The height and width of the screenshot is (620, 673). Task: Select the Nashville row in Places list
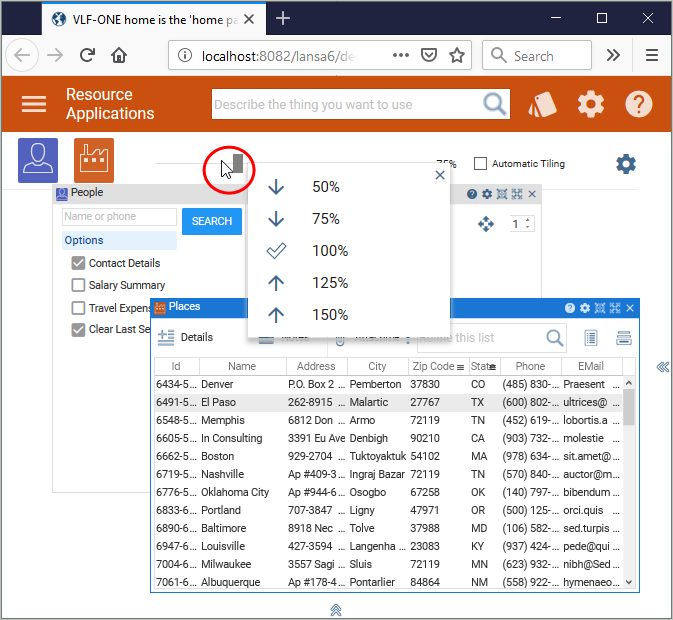click(x=388, y=474)
